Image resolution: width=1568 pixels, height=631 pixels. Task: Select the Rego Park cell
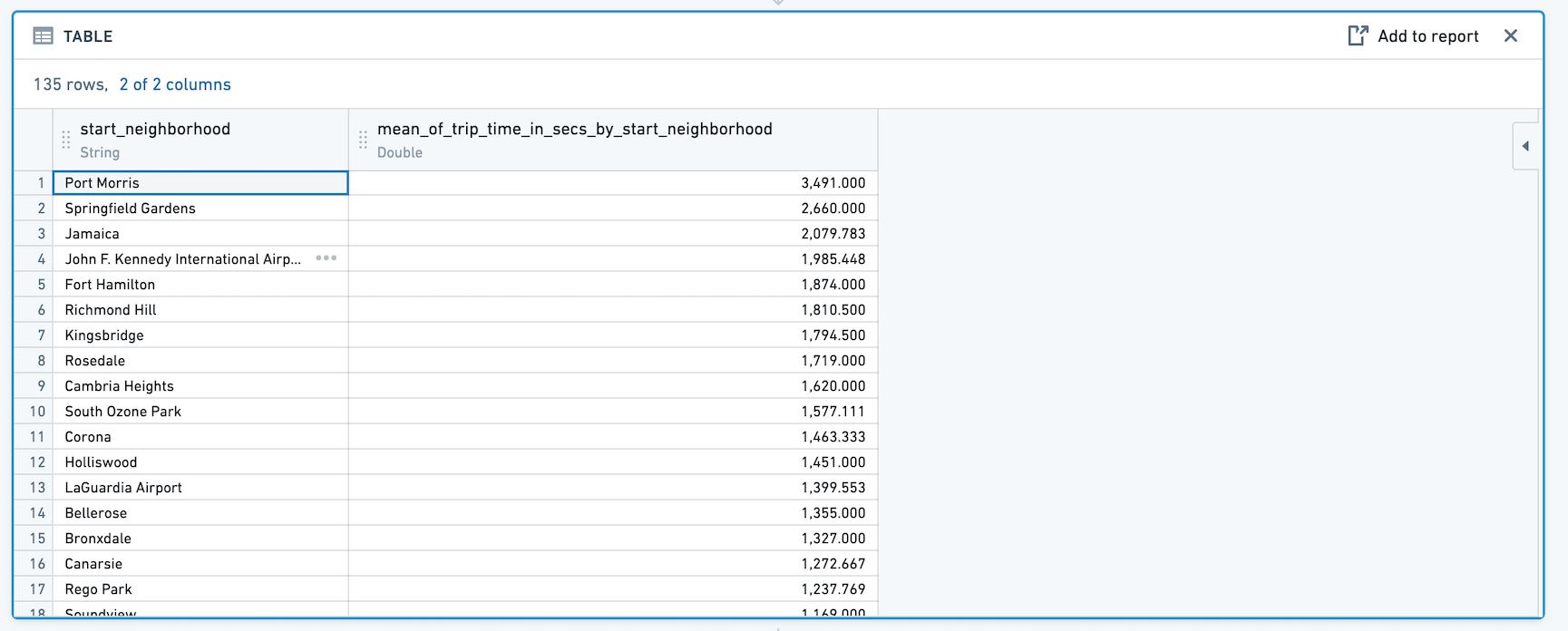pyautogui.click(x=200, y=589)
